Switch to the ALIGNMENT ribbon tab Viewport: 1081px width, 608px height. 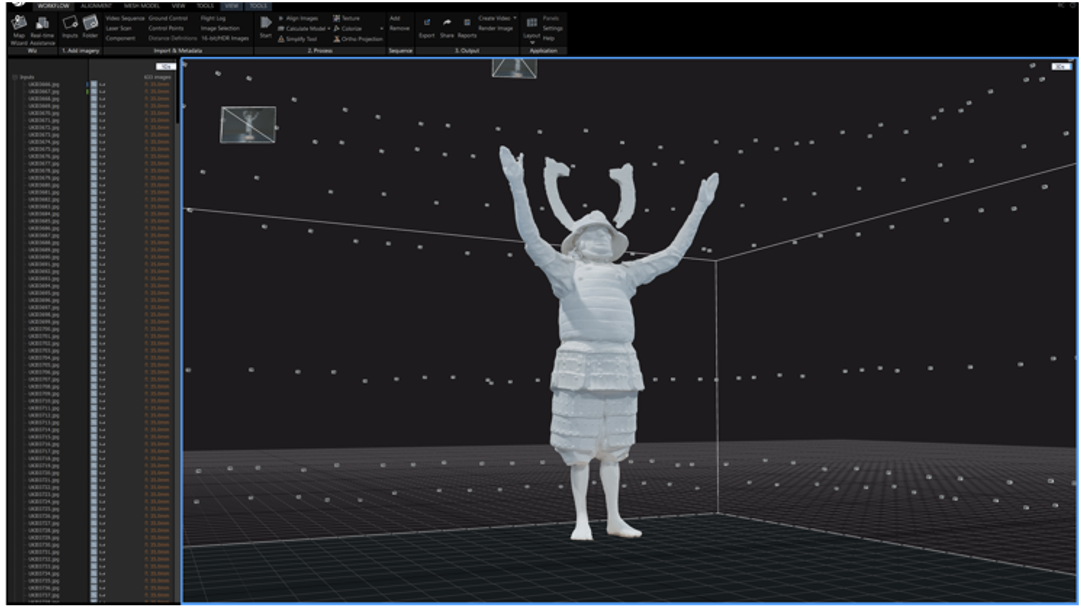[96, 6]
